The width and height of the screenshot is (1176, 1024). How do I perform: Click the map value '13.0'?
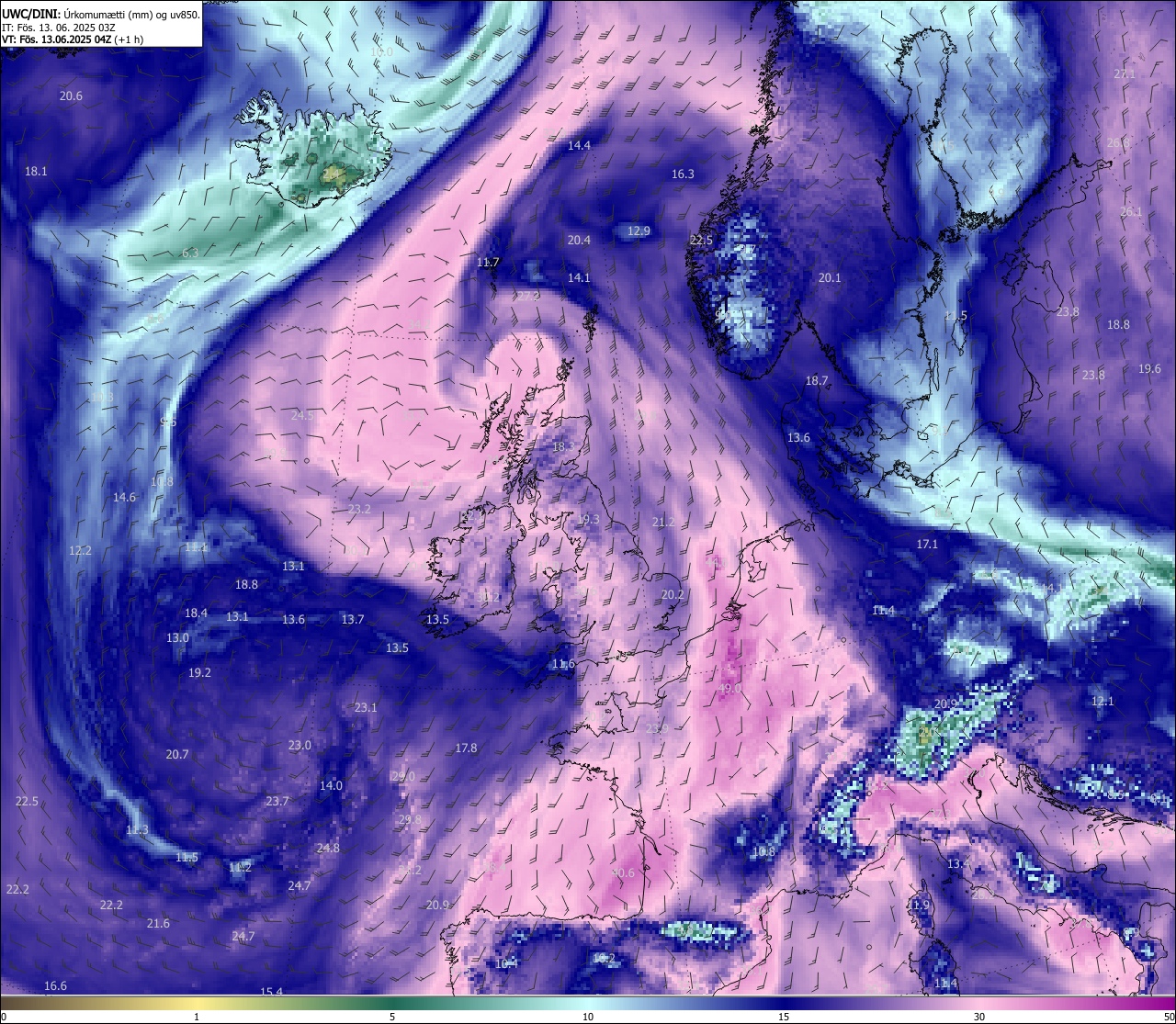177,638
